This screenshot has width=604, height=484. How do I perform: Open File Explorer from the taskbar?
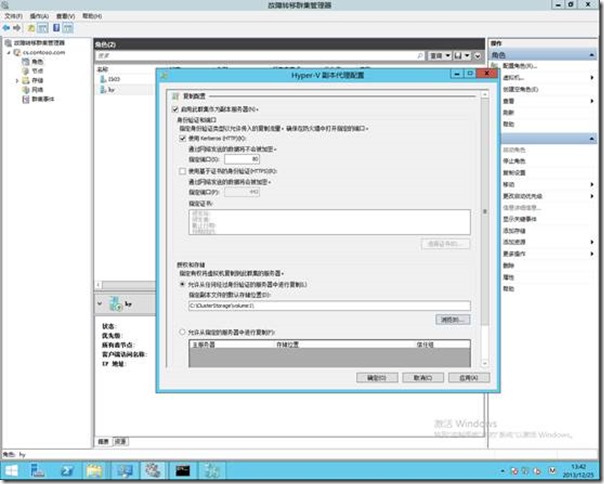point(94,471)
